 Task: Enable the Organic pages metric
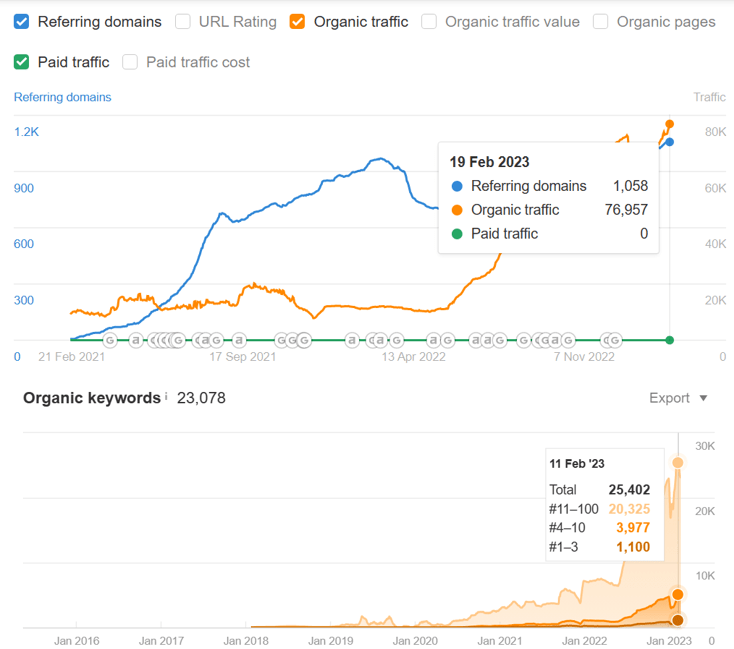(601, 21)
